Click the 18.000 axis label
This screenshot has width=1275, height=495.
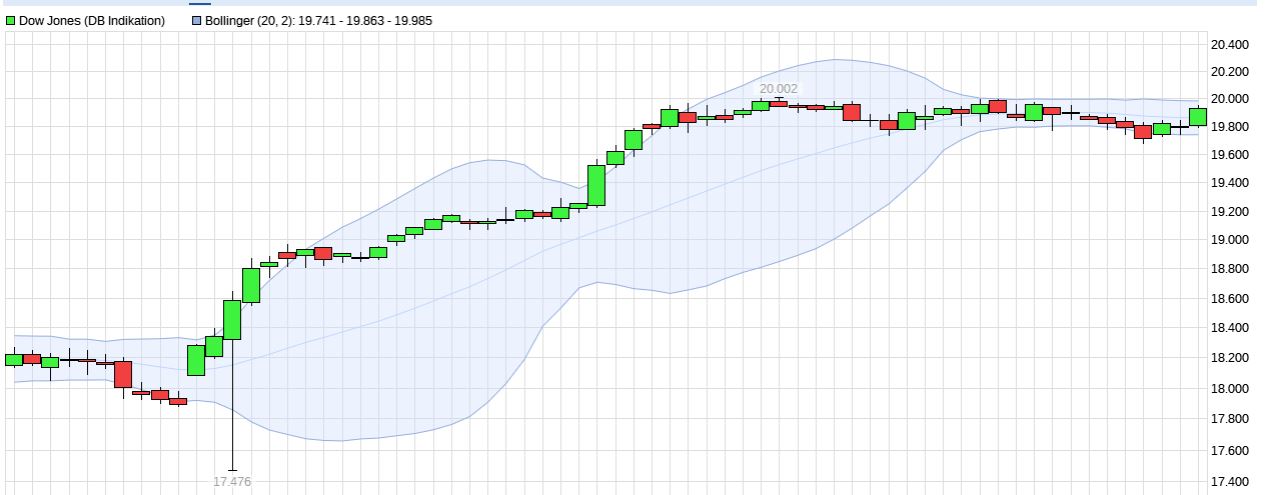coord(1229,389)
